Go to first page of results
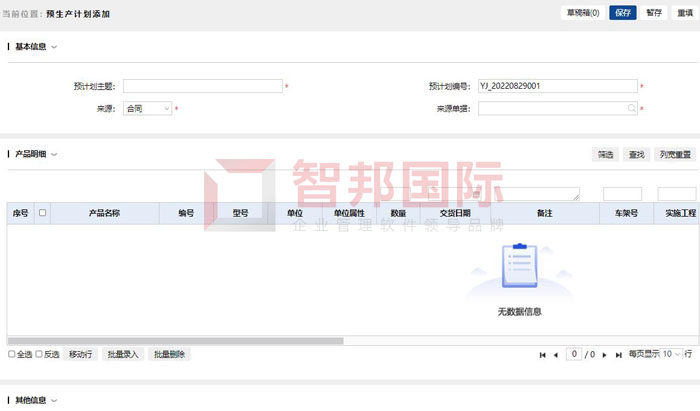The image size is (700, 411). (x=543, y=355)
